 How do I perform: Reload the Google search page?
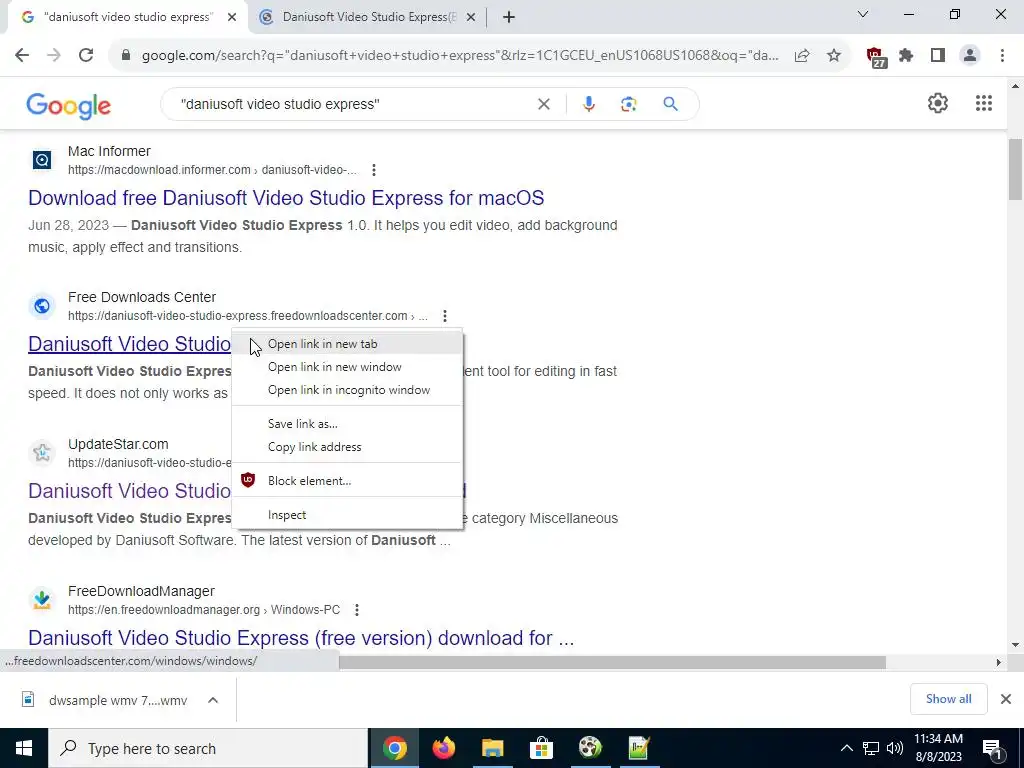click(86, 56)
